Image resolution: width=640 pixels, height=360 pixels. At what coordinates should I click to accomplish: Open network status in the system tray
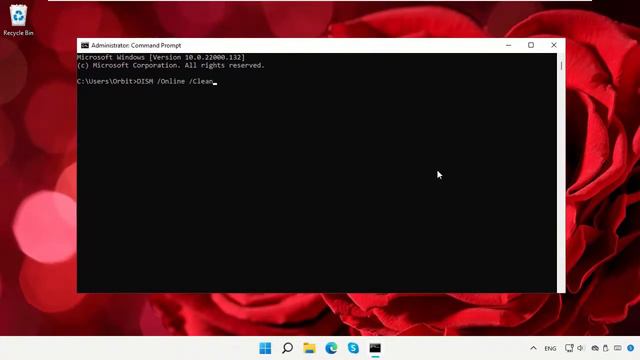(x=569, y=348)
